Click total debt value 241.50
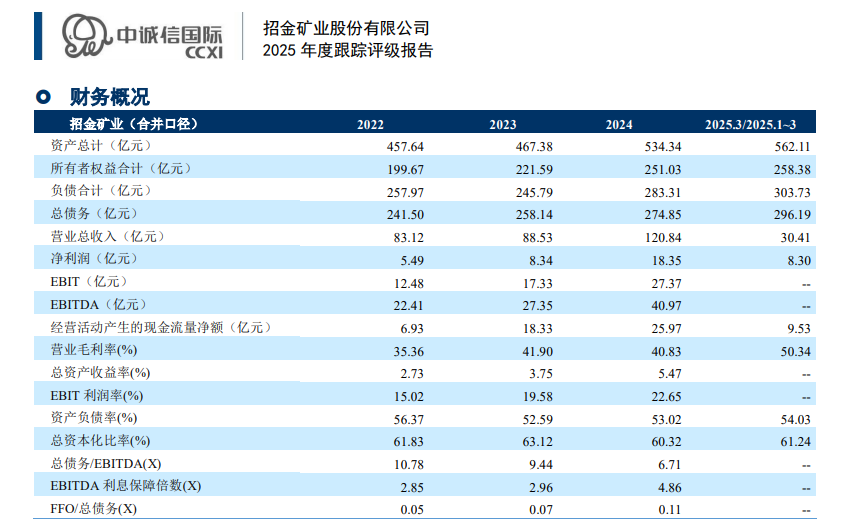 click(x=405, y=215)
